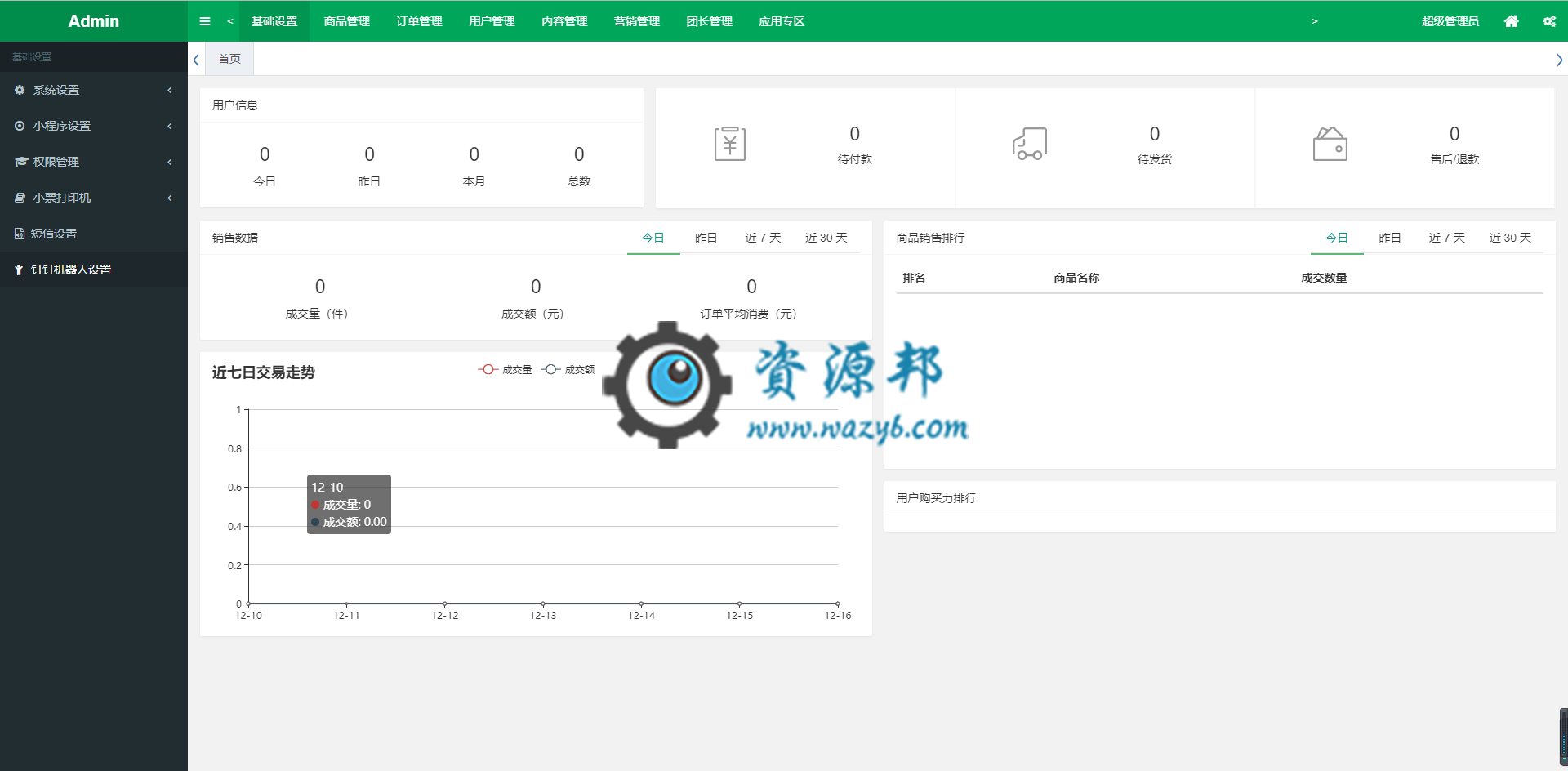Click the printer icon beside 小票打印机
Screen dimensions: 1568x771
pyautogui.click(x=20, y=198)
